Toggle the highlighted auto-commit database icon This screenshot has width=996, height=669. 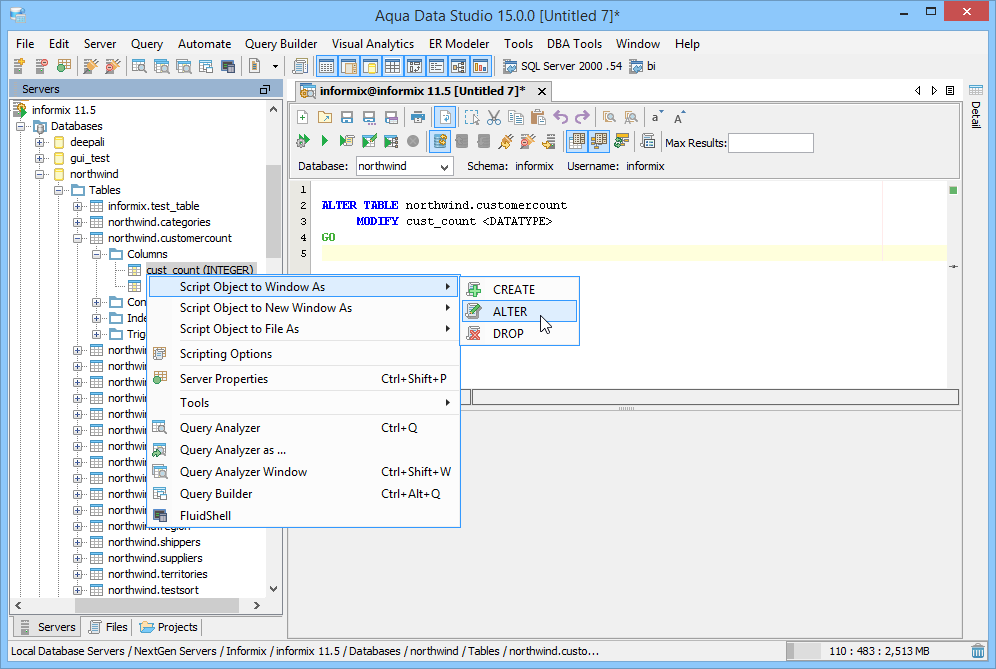440,141
